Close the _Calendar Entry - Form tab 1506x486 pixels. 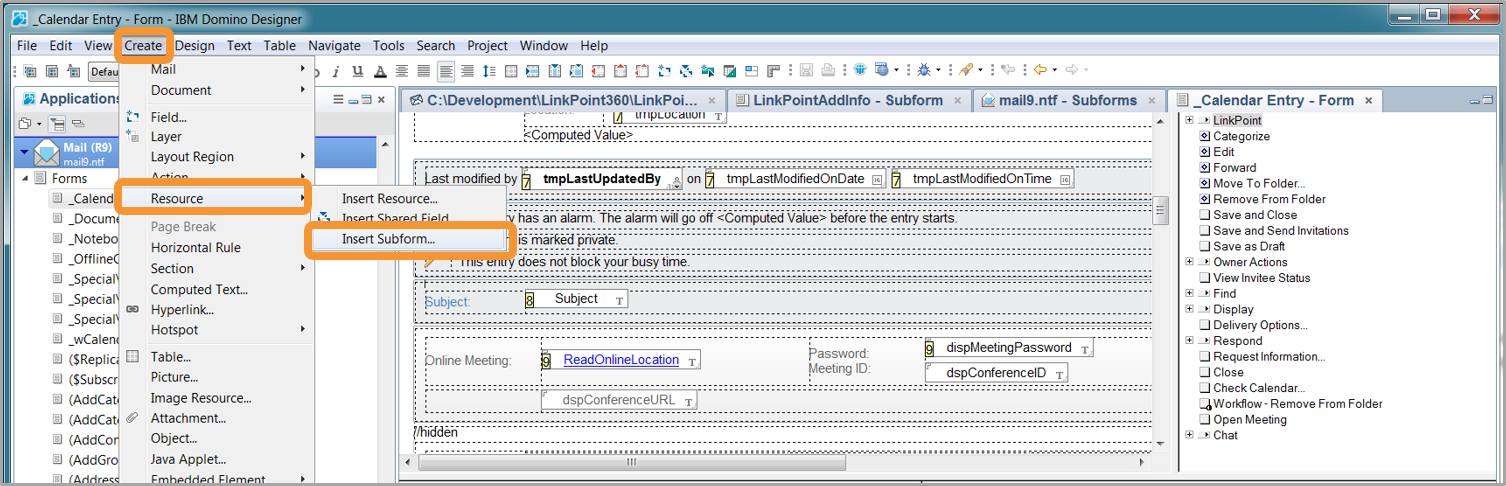coord(1368,100)
